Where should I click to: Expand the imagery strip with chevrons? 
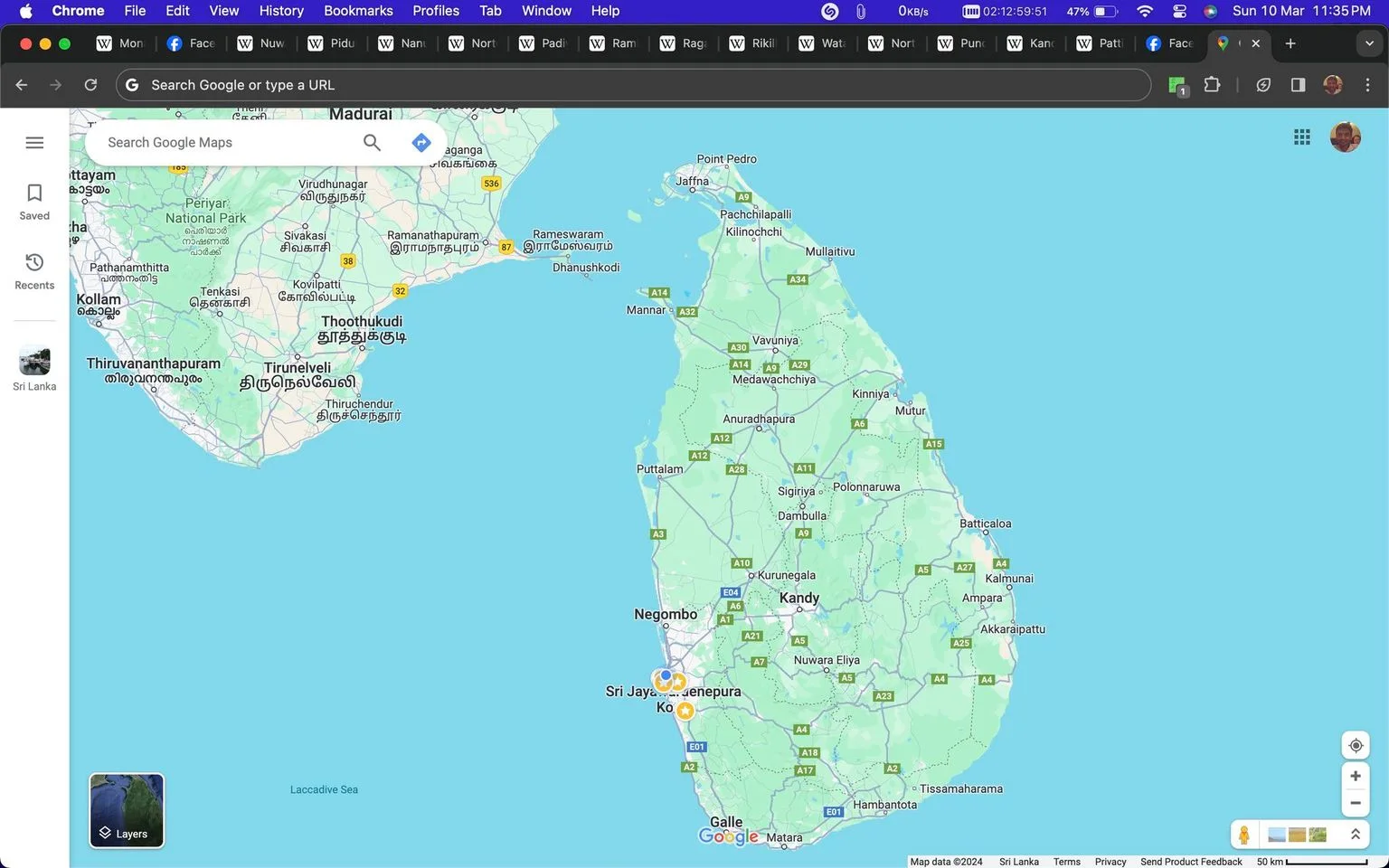(x=1356, y=835)
